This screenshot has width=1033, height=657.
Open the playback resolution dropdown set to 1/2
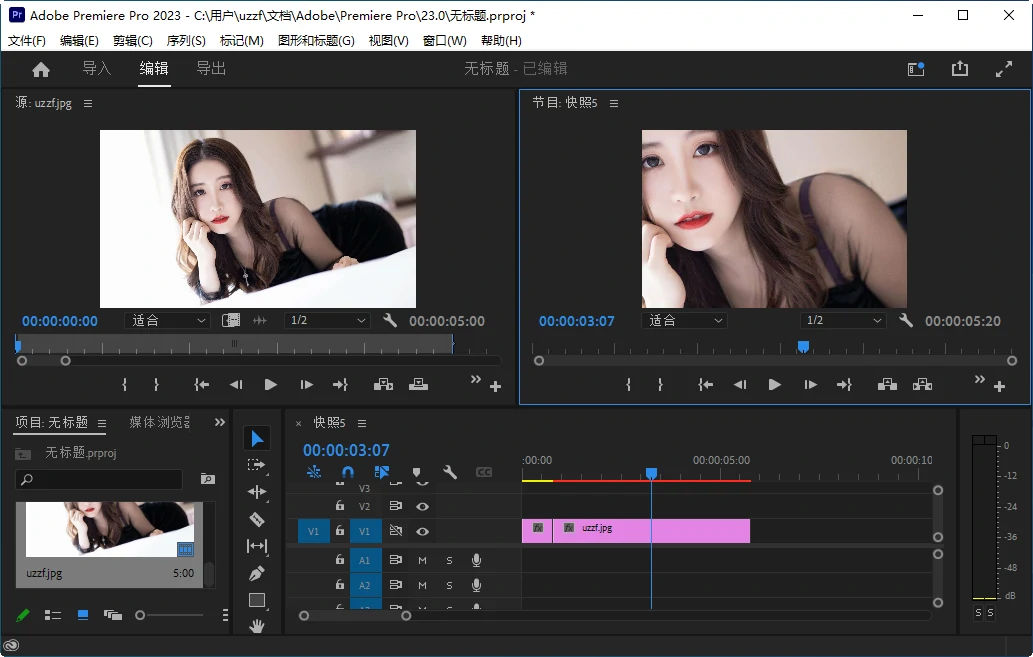tap(843, 320)
